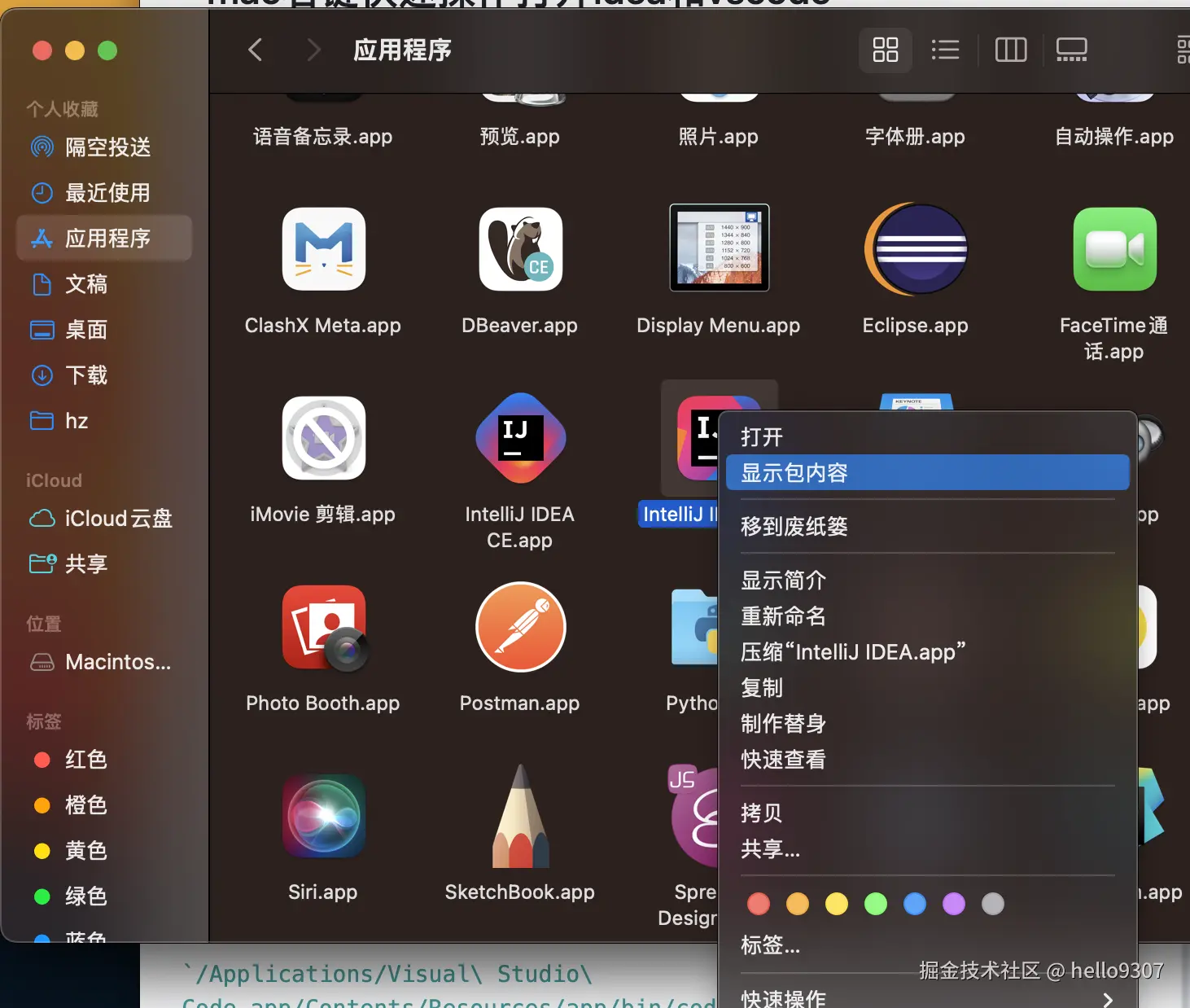Choose 拷贝 from the context menu
The width and height of the screenshot is (1190, 1008).
coord(927,813)
